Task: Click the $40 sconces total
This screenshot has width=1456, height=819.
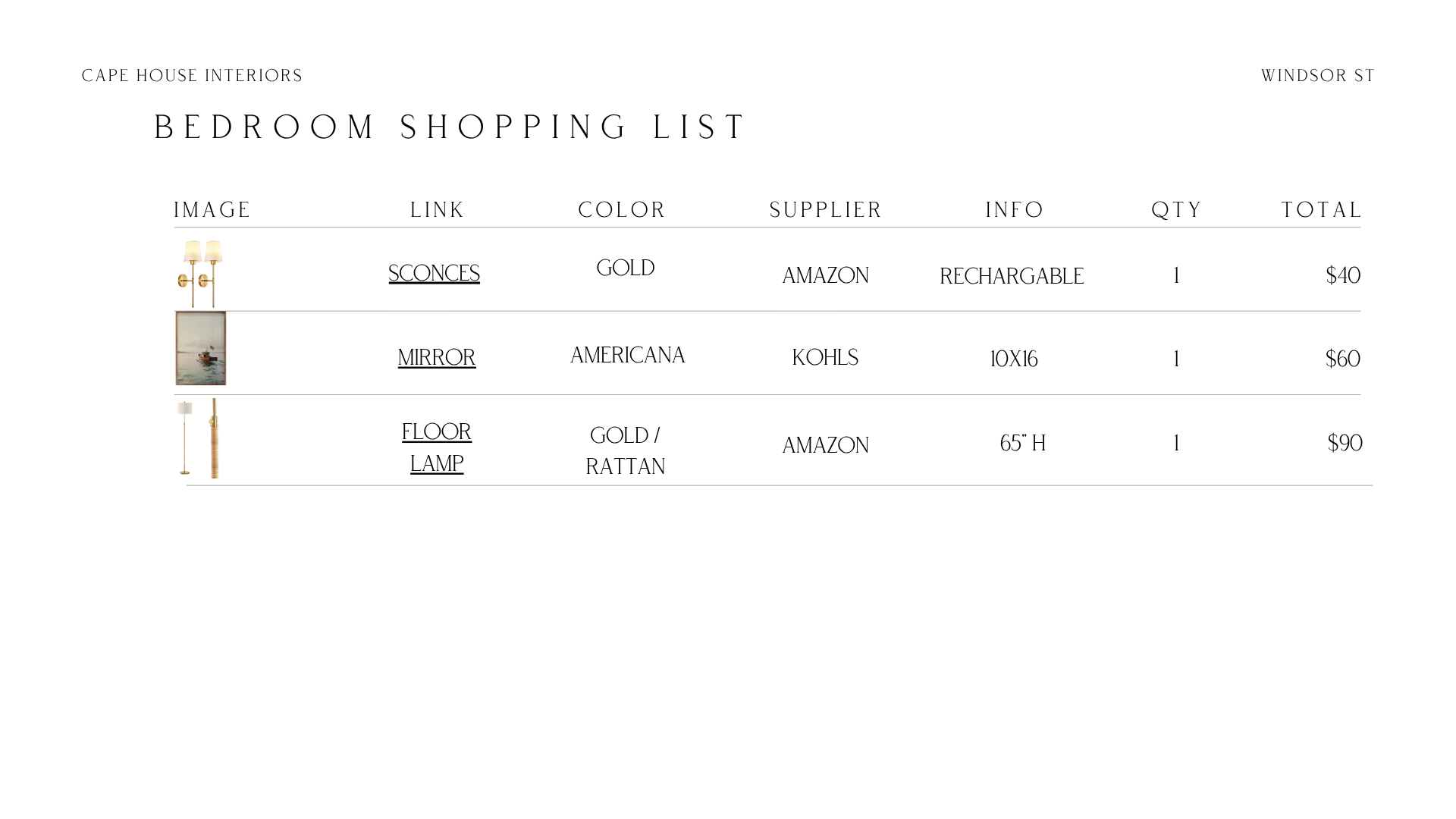Action: [1343, 275]
